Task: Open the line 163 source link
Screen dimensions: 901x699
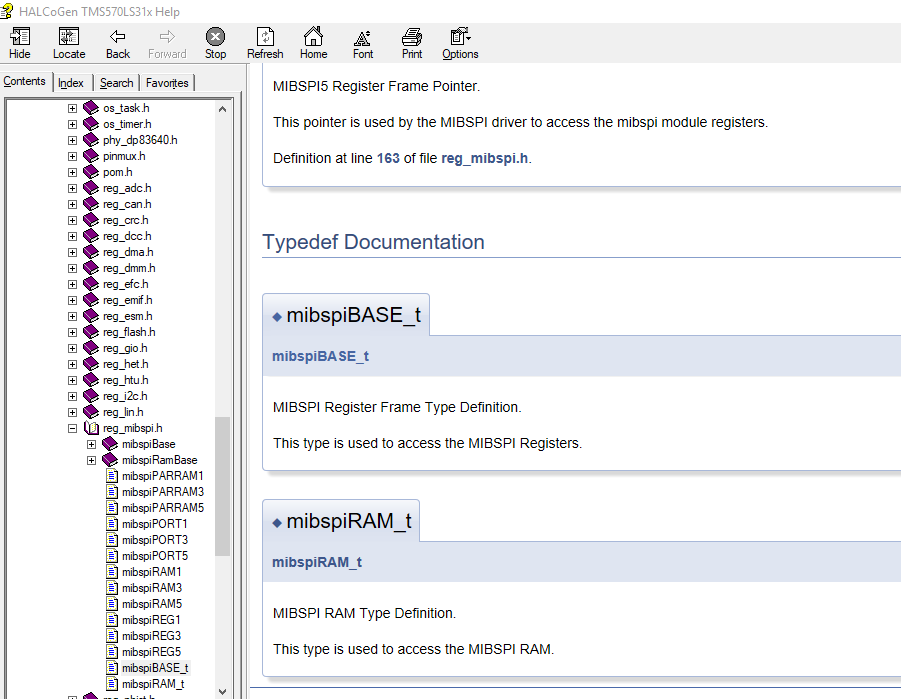Action: tap(388, 158)
